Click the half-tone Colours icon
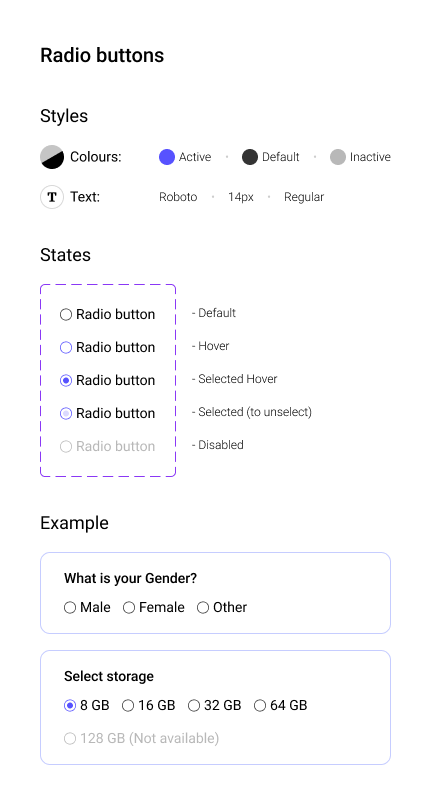This screenshot has height=805, width=440. (x=52, y=157)
